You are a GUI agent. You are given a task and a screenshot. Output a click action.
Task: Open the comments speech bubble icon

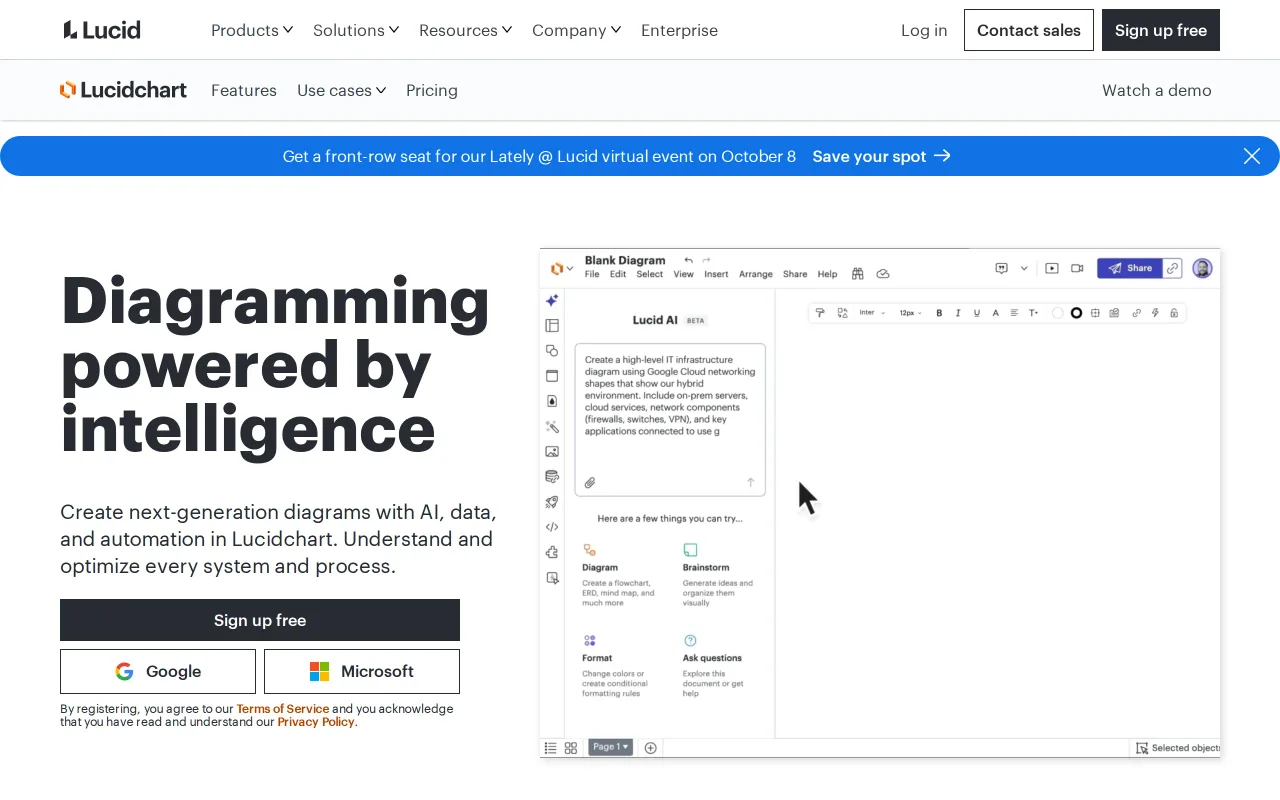coord(1001,268)
